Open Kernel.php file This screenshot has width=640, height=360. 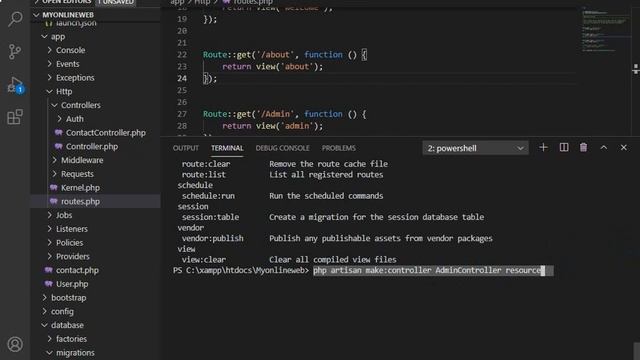coord(80,188)
